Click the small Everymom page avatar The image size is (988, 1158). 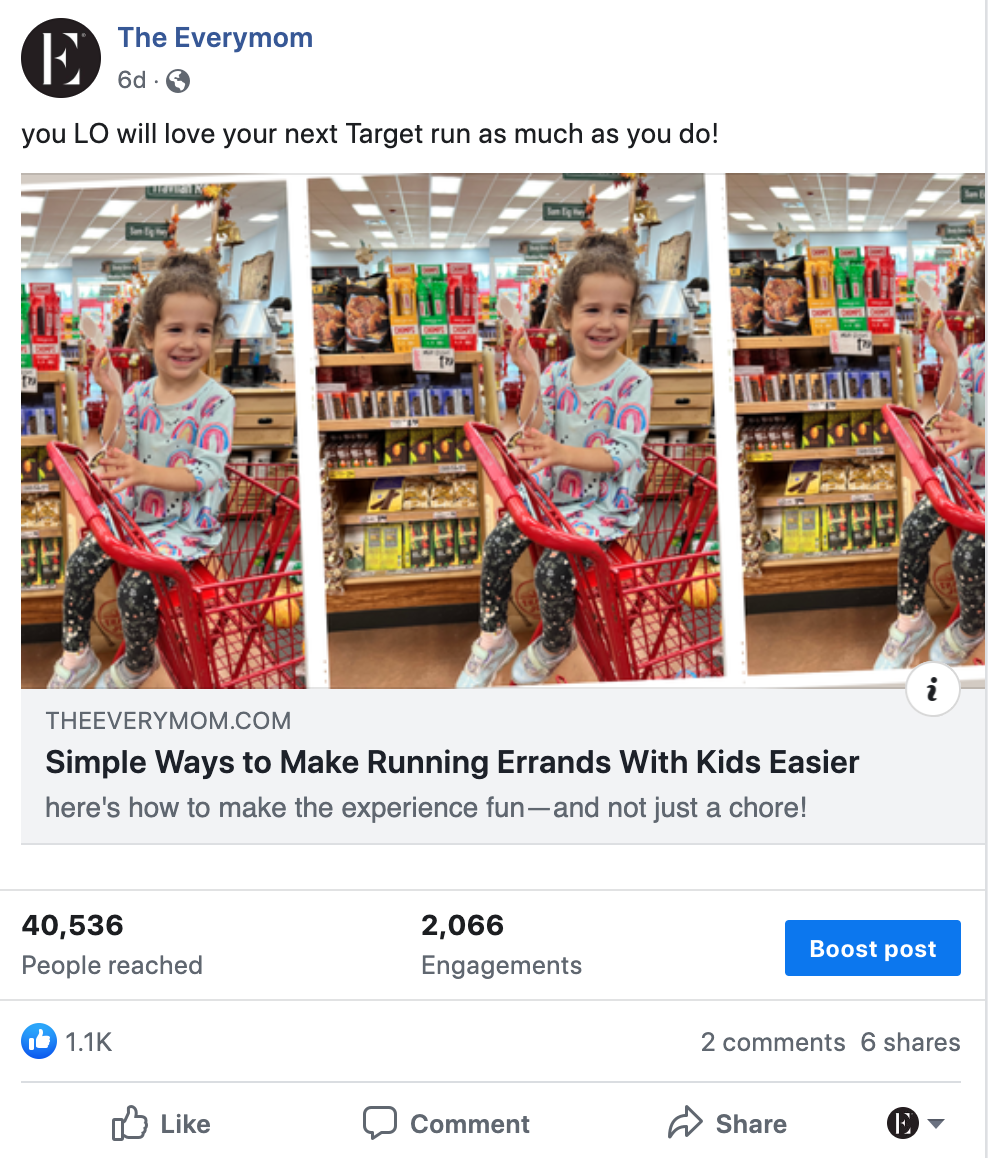[902, 1123]
